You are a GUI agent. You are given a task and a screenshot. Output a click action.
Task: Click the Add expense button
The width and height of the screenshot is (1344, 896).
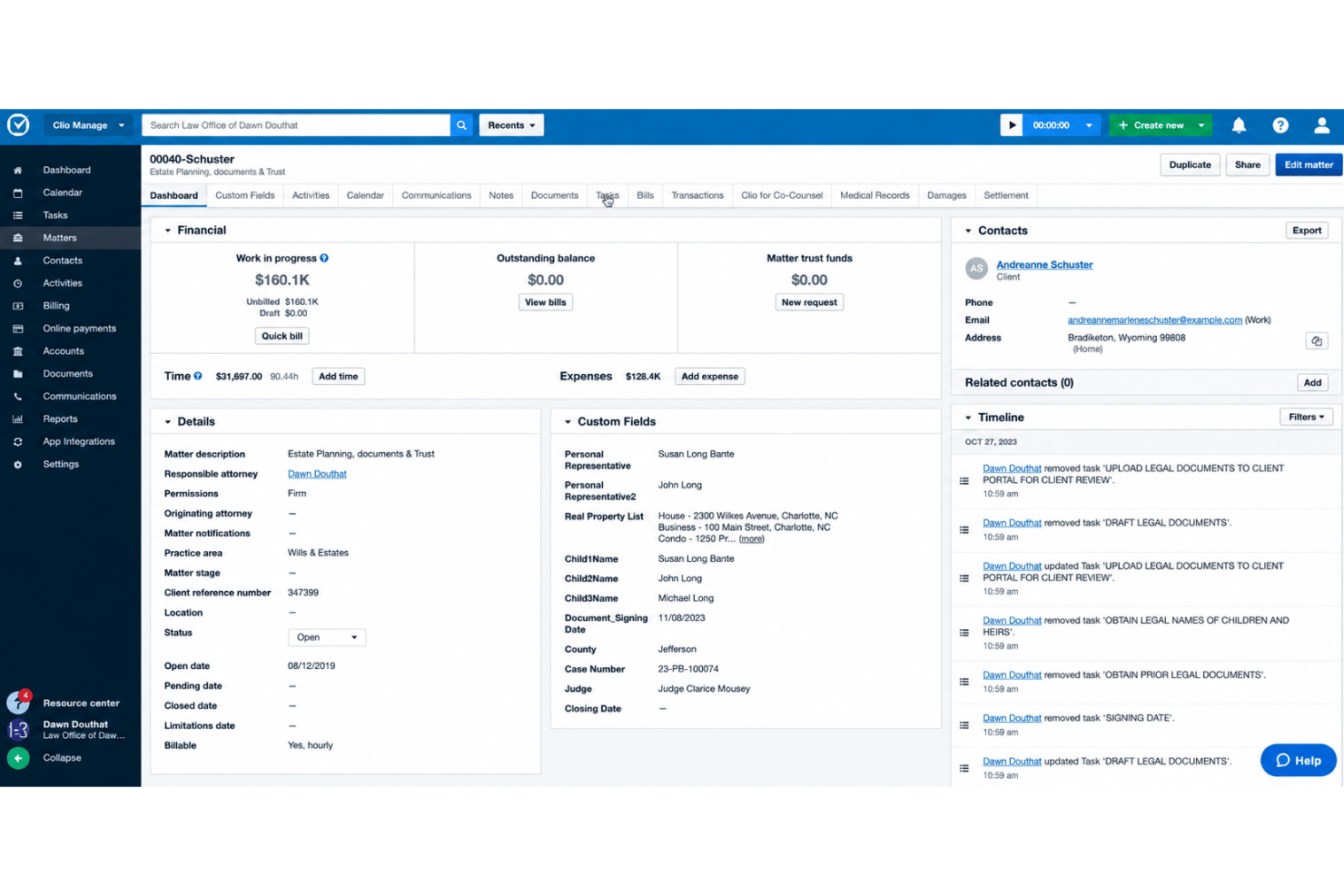click(x=710, y=377)
